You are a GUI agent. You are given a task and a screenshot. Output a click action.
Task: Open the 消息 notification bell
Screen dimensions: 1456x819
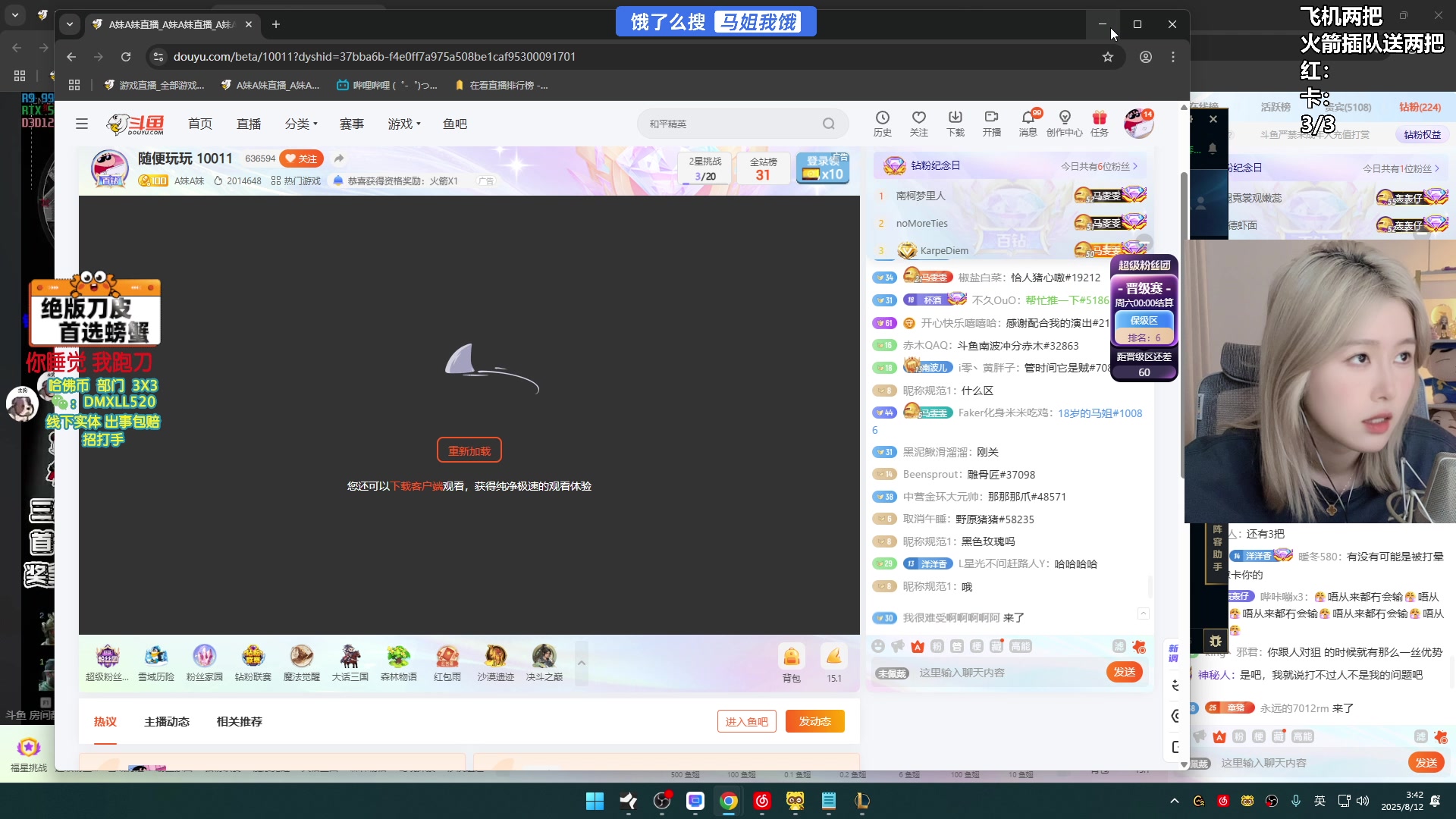point(1028,124)
